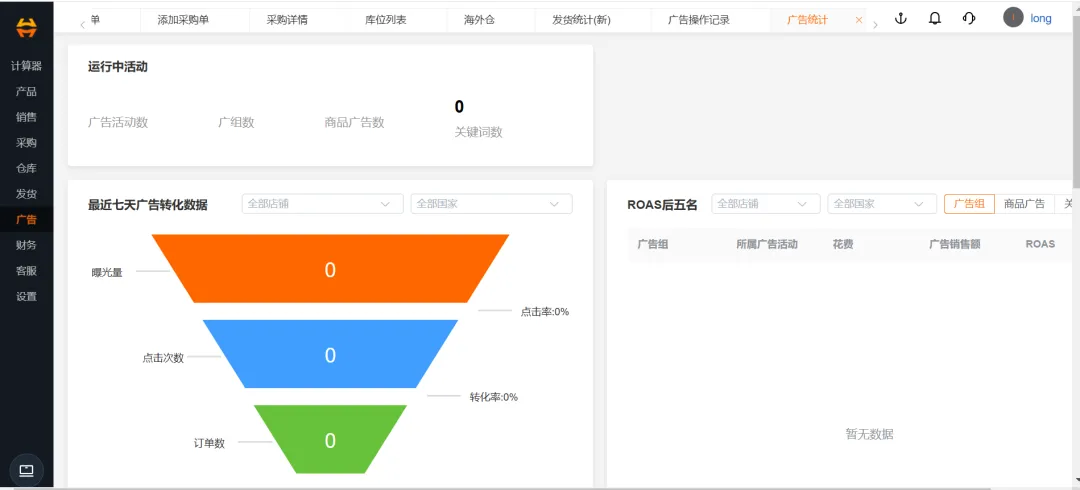Expand 全部店铺 dropdown in 最近七天广告转化数据
Screen dimensions: 1080x490
[x=322, y=204]
